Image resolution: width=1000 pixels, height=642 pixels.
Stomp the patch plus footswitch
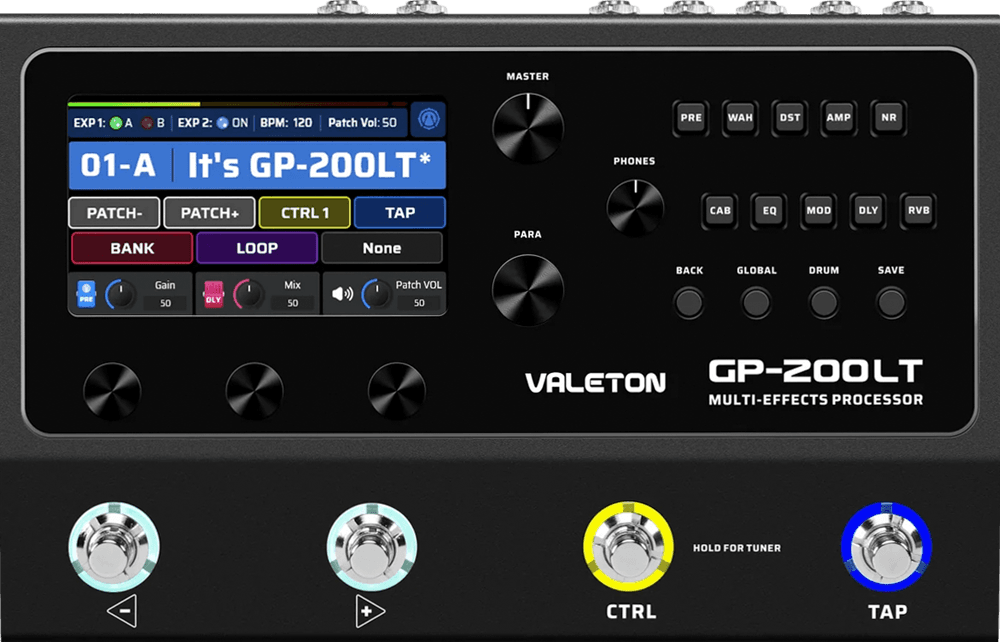click(372, 547)
